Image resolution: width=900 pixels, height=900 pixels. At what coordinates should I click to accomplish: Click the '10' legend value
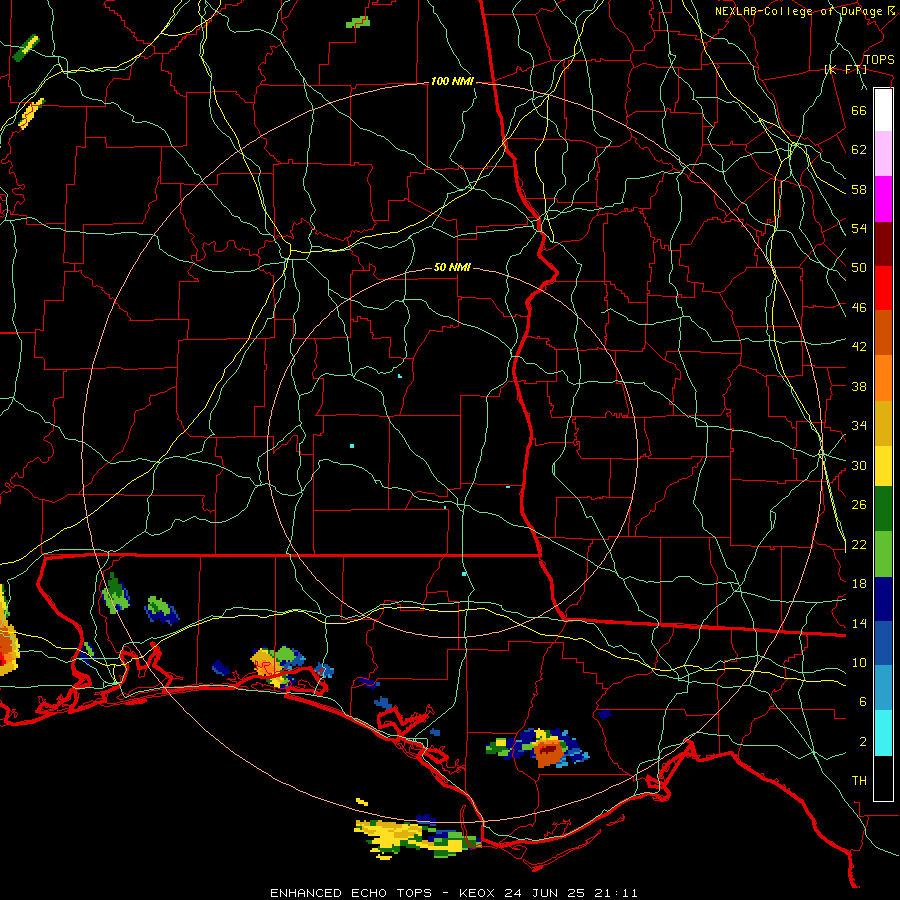click(x=859, y=662)
